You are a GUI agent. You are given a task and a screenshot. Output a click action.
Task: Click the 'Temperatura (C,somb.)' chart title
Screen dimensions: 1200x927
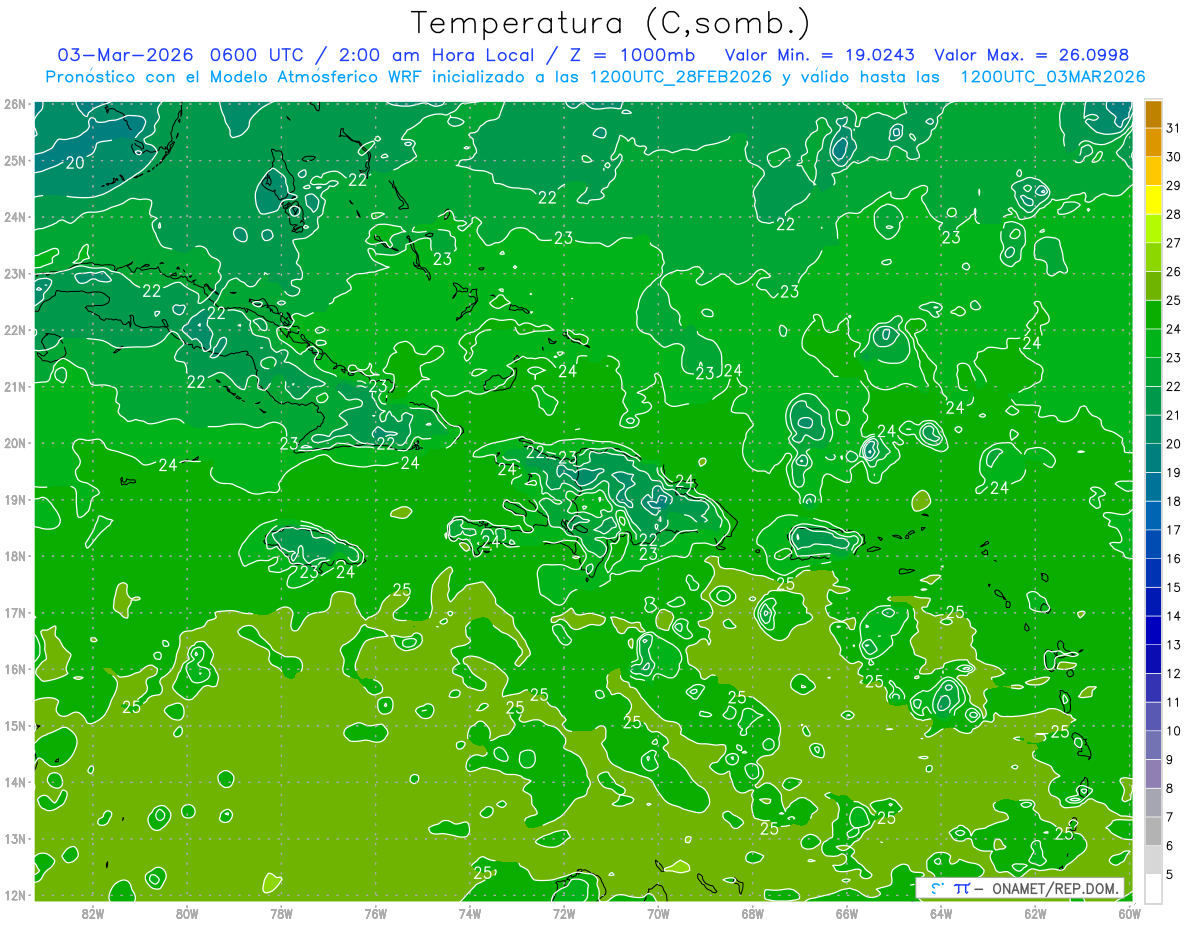coord(611,23)
